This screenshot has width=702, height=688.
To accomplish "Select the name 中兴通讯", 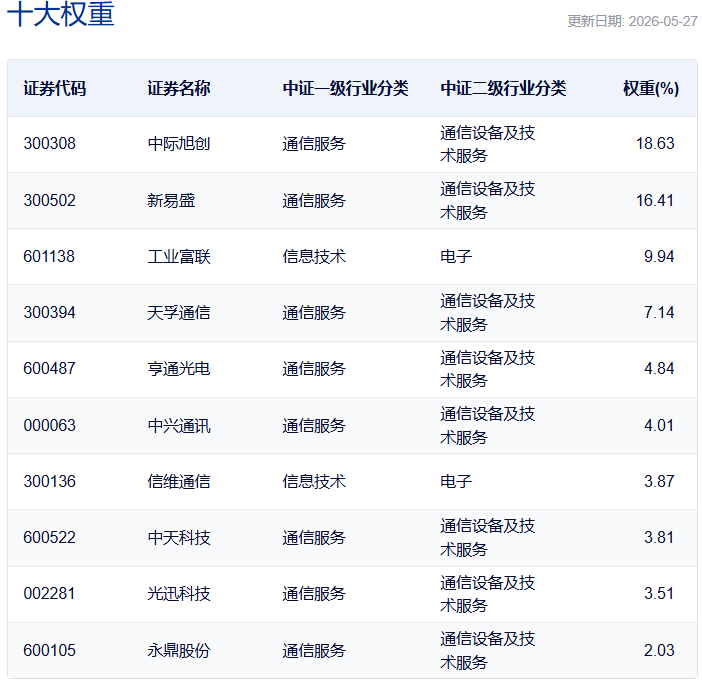I will [x=179, y=425].
